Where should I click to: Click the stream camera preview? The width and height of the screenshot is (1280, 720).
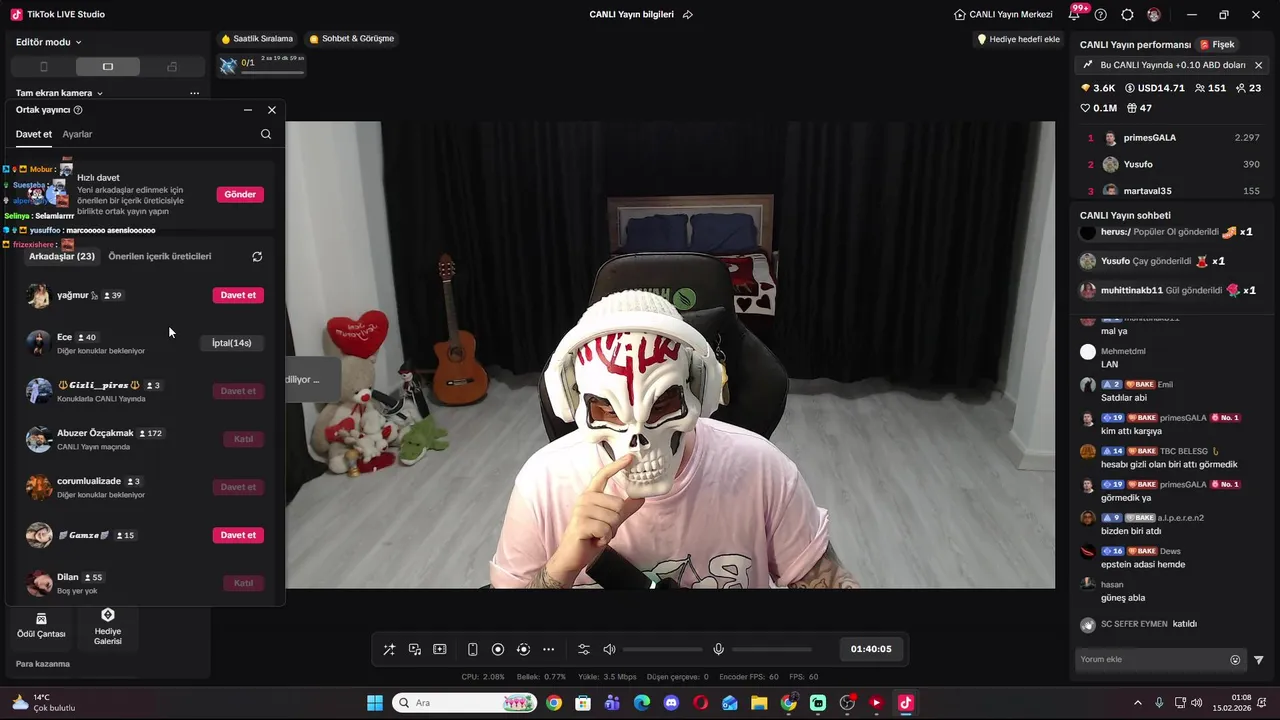[x=670, y=355]
